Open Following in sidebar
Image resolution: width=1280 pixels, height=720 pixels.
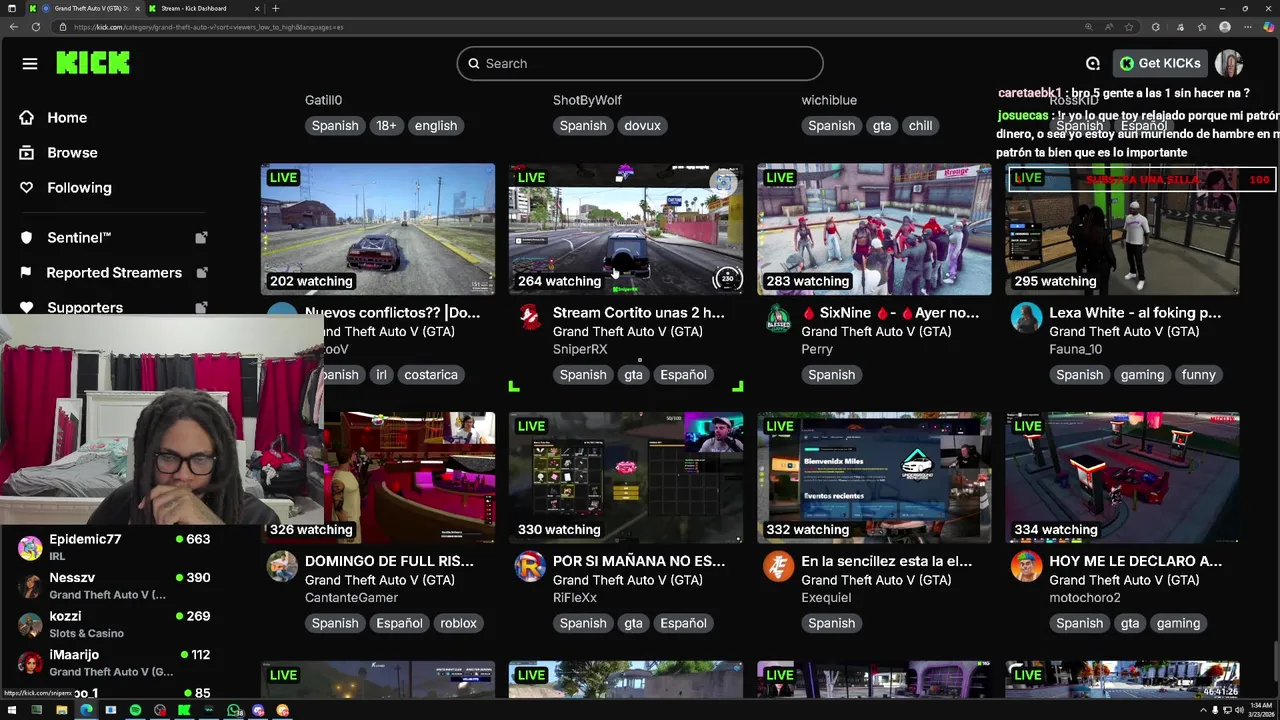tap(79, 188)
